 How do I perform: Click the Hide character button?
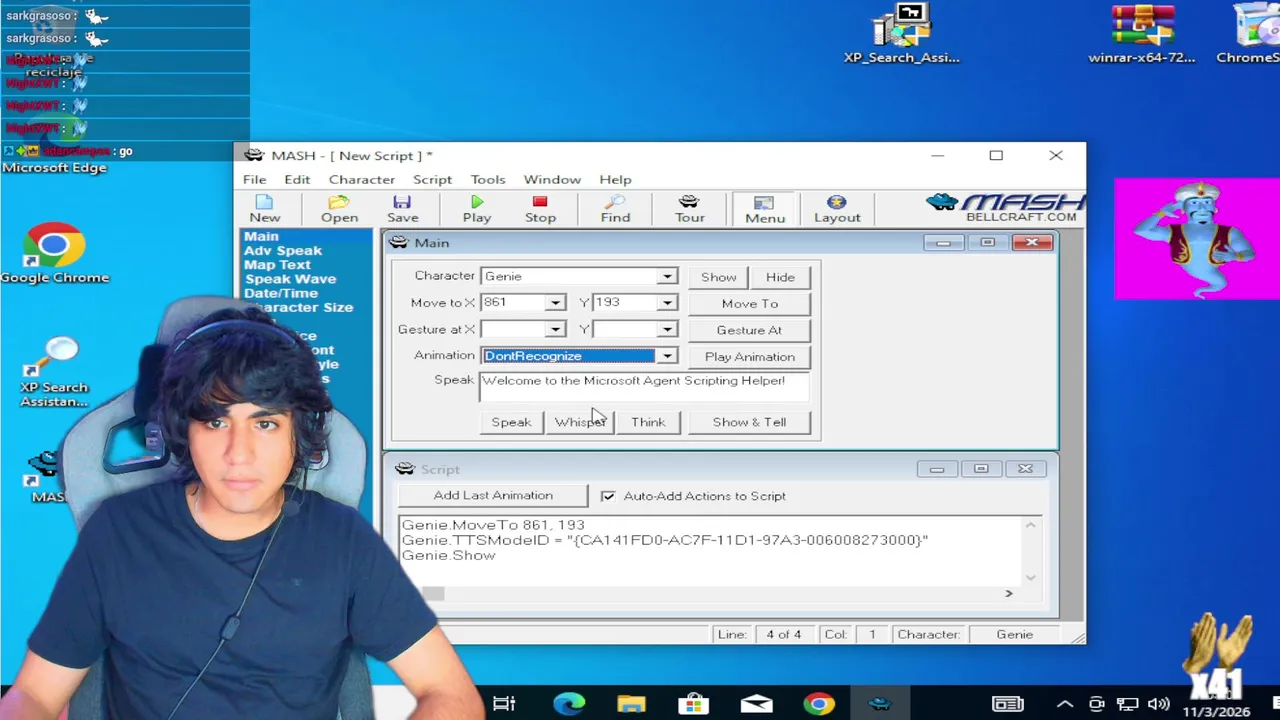[x=780, y=277]
